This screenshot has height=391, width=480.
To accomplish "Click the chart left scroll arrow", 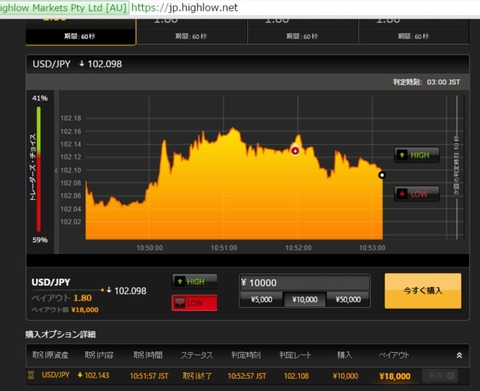I will (56, 170).
